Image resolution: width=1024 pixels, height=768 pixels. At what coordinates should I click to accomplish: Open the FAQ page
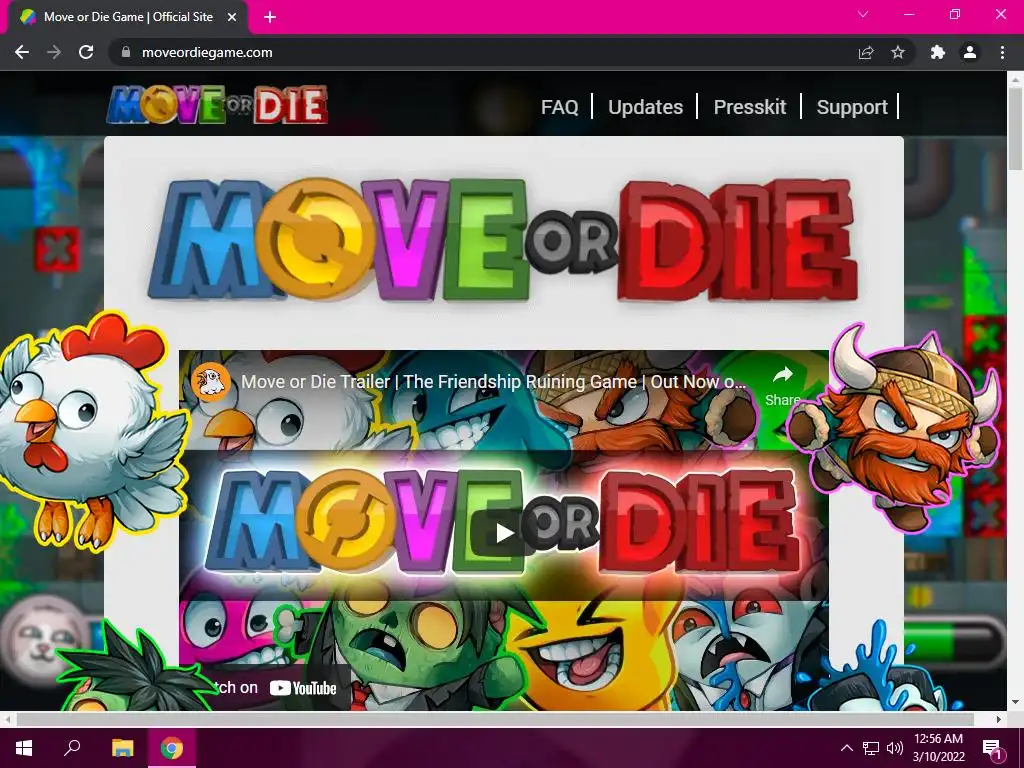click(560, 106)
